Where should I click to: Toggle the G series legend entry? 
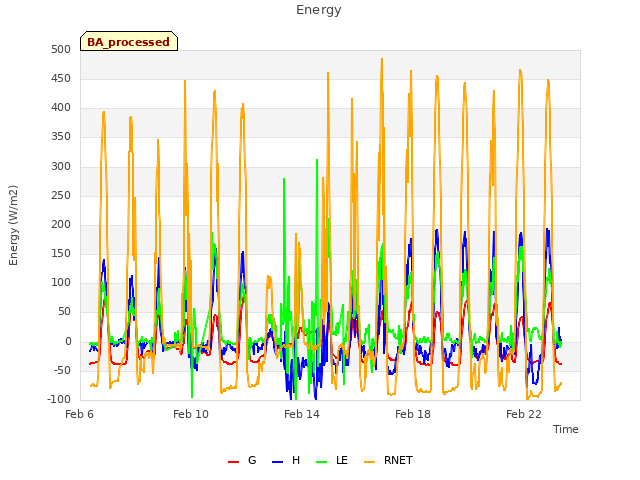(x=242, y=460)
